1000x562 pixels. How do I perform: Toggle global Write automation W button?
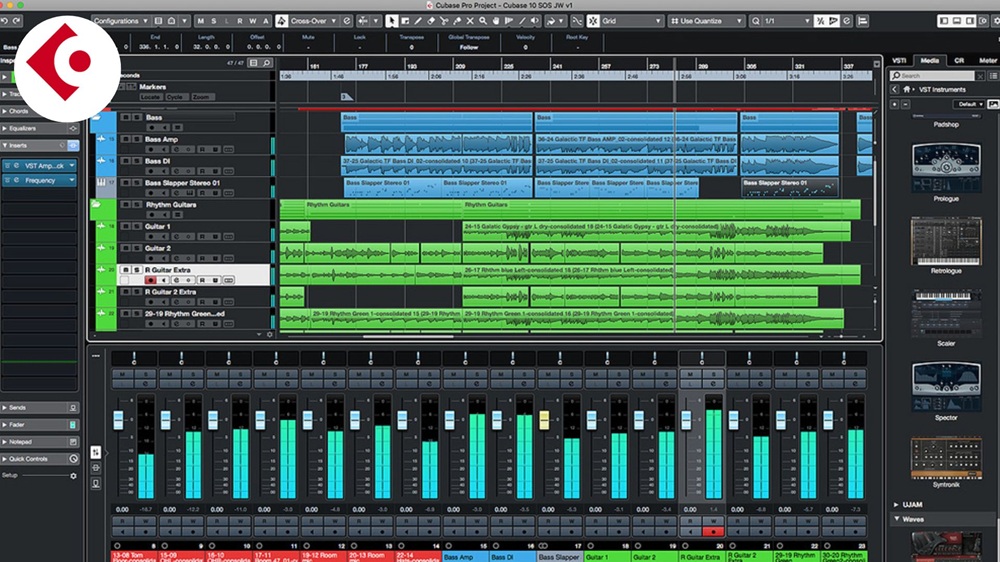pyautogui.click(x=253, y=21)
